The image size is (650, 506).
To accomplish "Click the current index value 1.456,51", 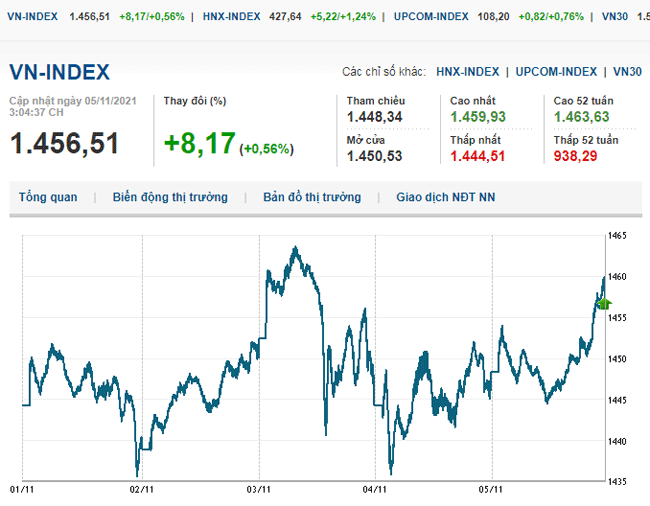I will 64,143.
